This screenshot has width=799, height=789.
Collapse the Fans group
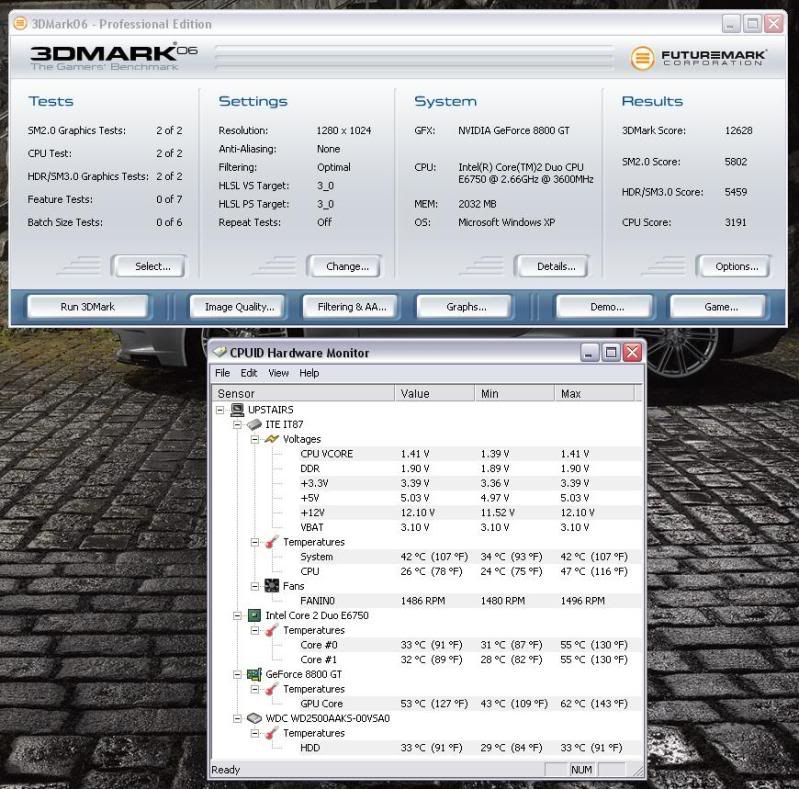click(x=255, y=586)
